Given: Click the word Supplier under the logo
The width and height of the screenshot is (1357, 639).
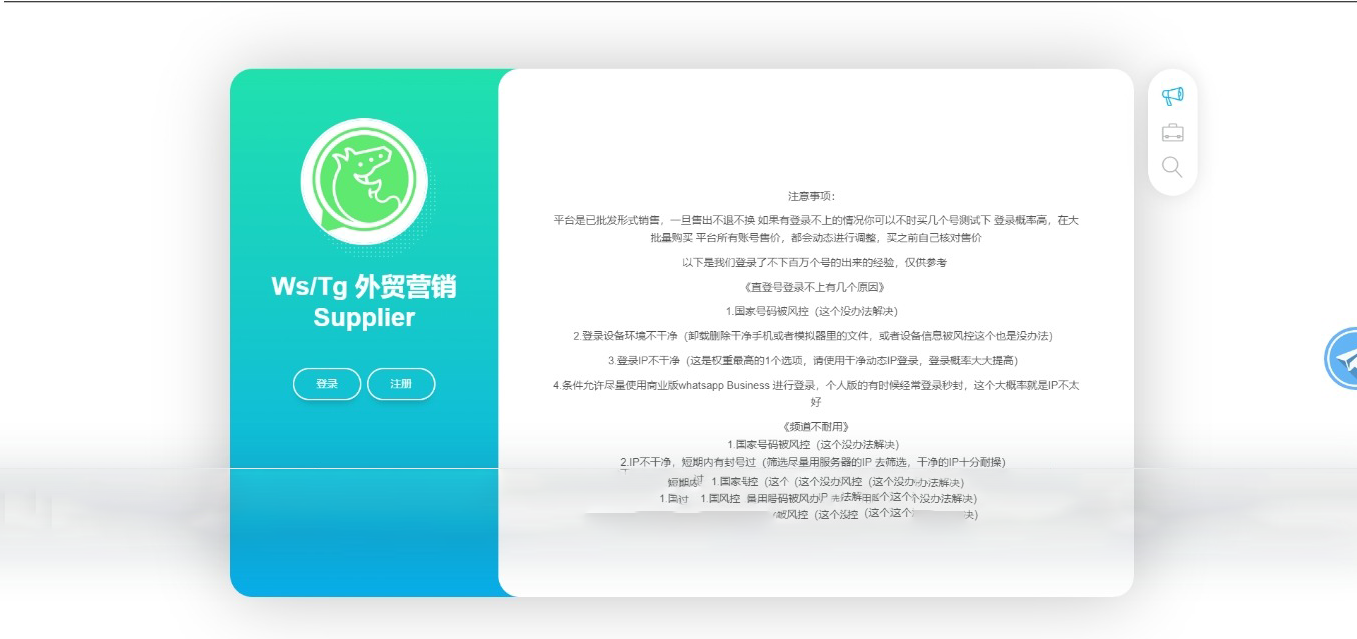Looking at the screenshot, I should point(364,318).
